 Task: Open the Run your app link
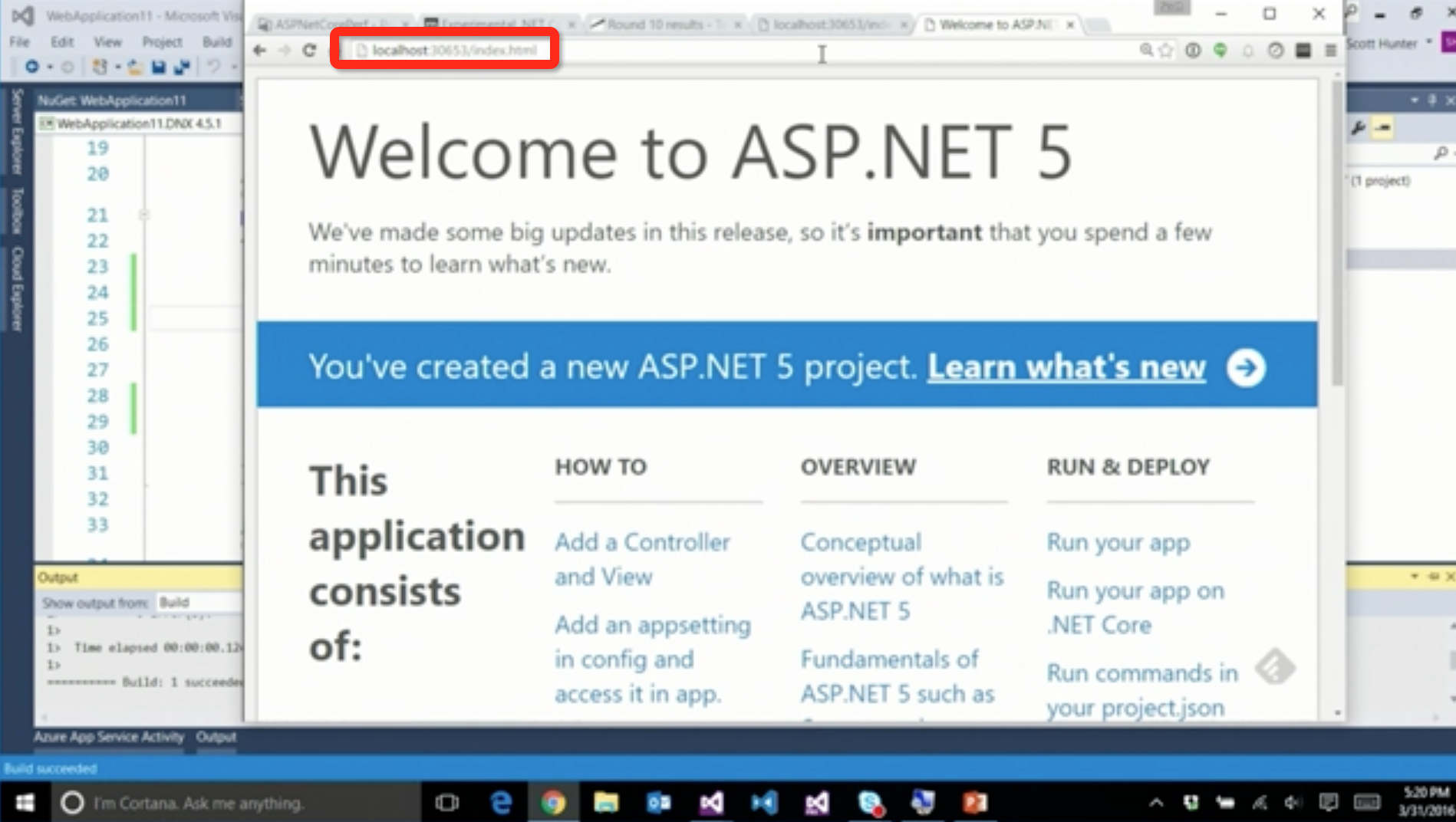point(1118,542)
